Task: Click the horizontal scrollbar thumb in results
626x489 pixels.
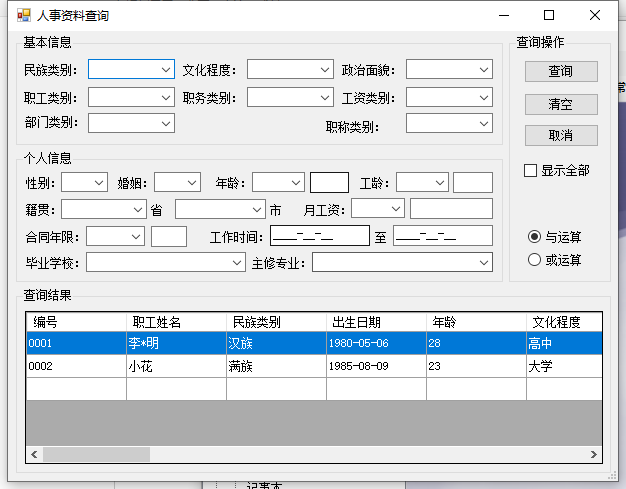Action: point(95,454)
